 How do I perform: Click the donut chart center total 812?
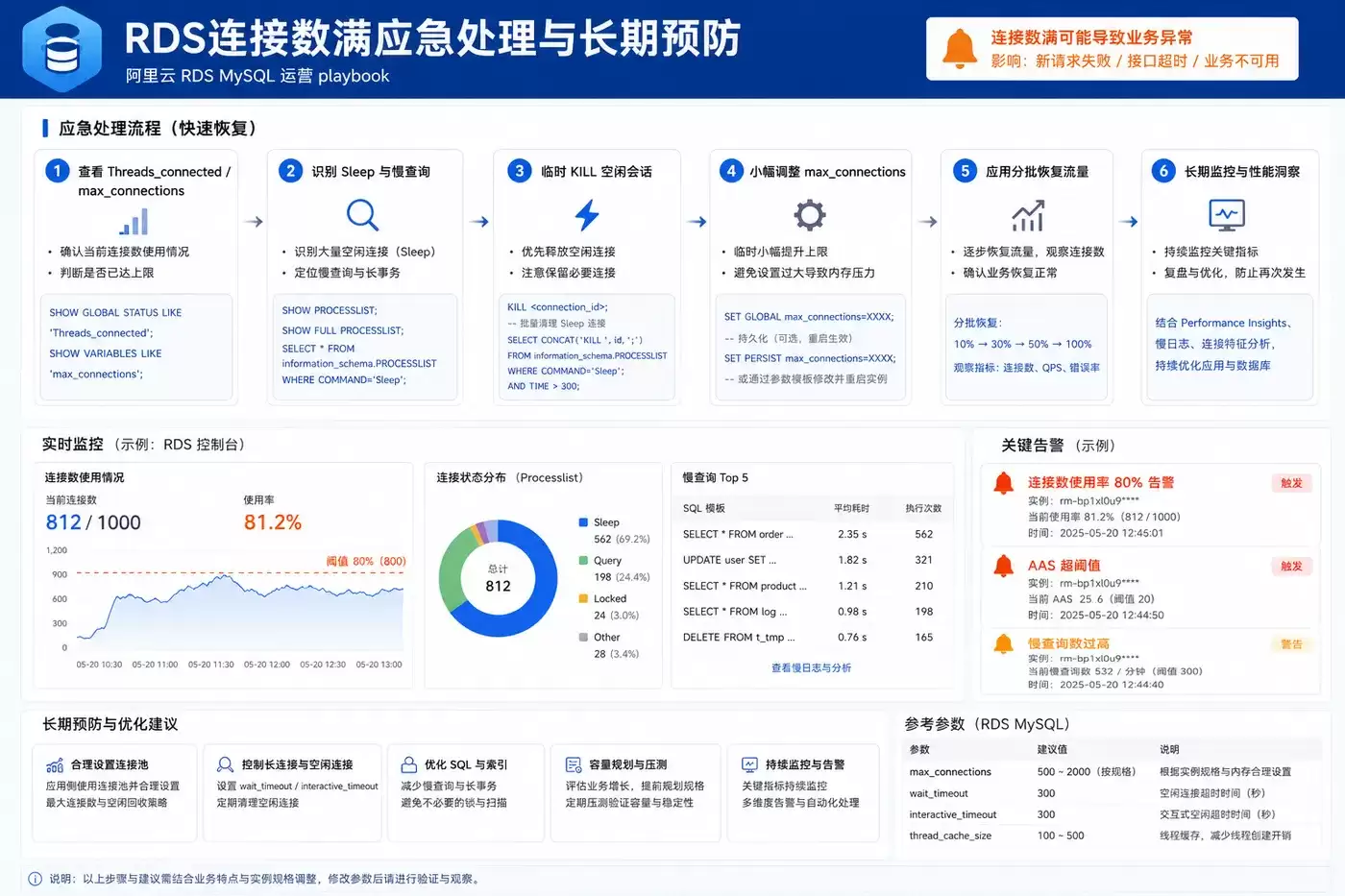pos(498,586)
